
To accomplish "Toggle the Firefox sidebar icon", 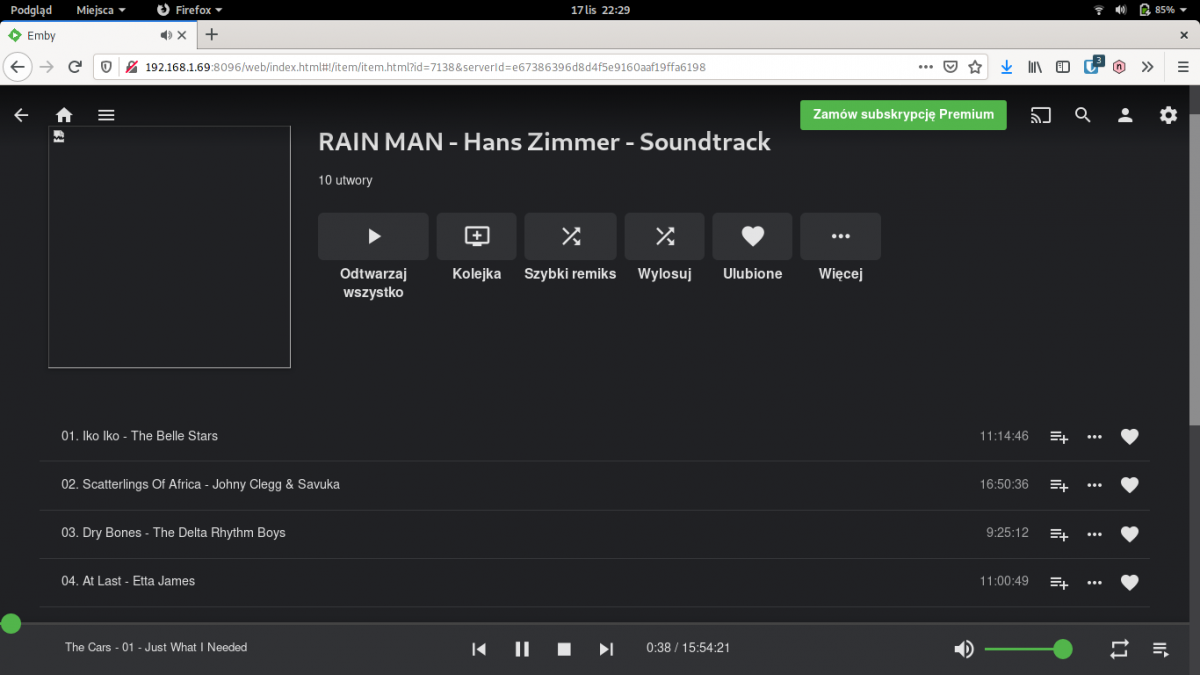I will click(1063, 67).
